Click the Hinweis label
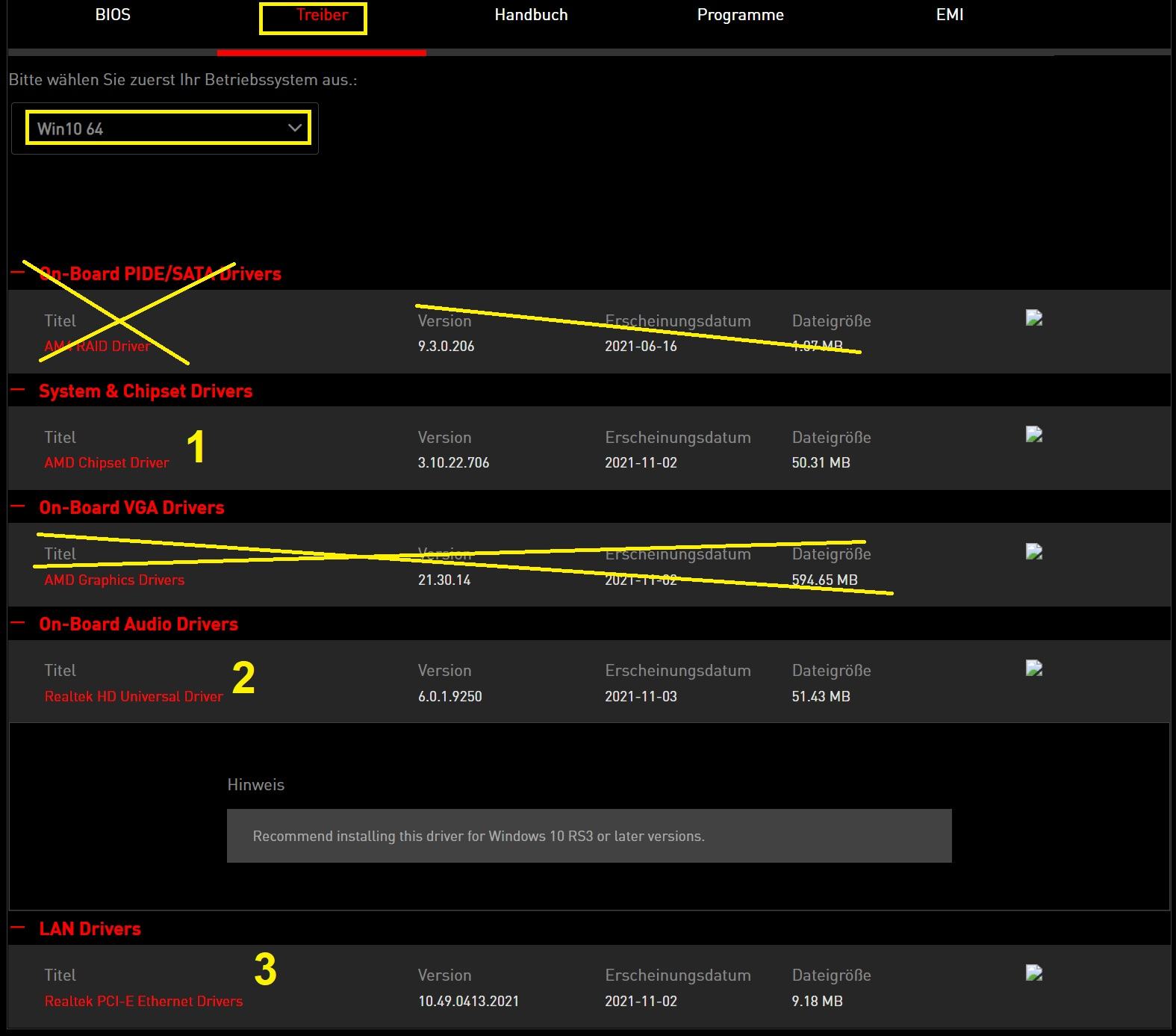Screen dimensions: 1176x1036 tap(255, 784)
